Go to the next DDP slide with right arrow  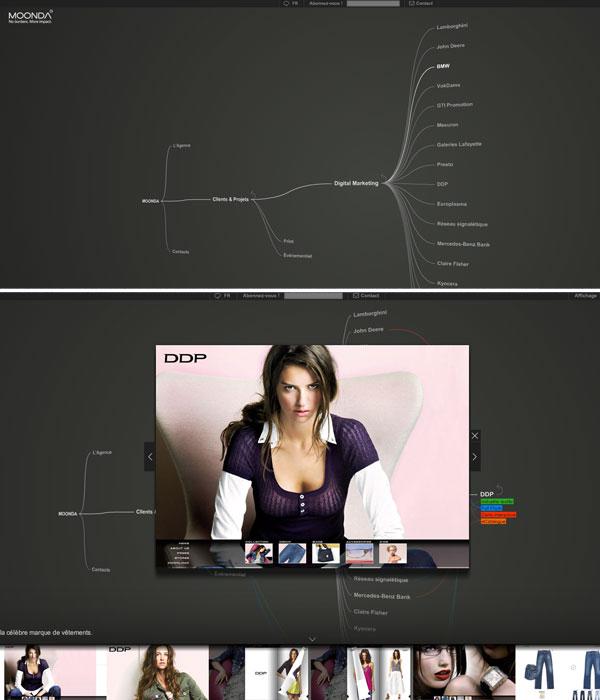tap(475, 457)
